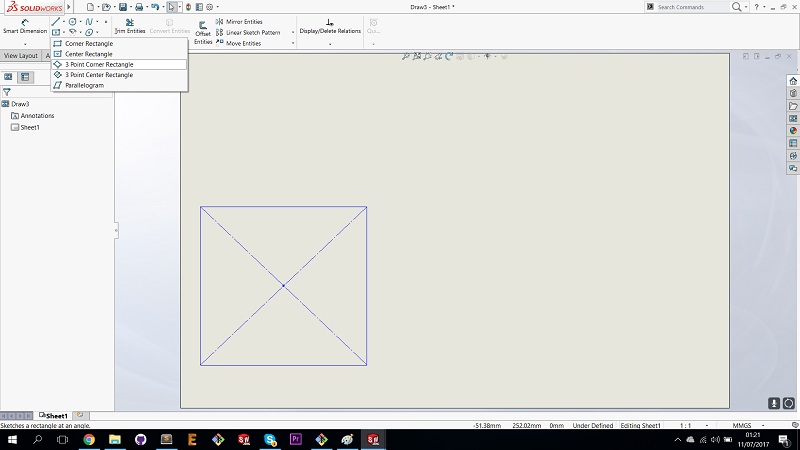The image size is (800, 450).
Task: Open the Line tool dropdown arrow
Action: click(64, 22)
